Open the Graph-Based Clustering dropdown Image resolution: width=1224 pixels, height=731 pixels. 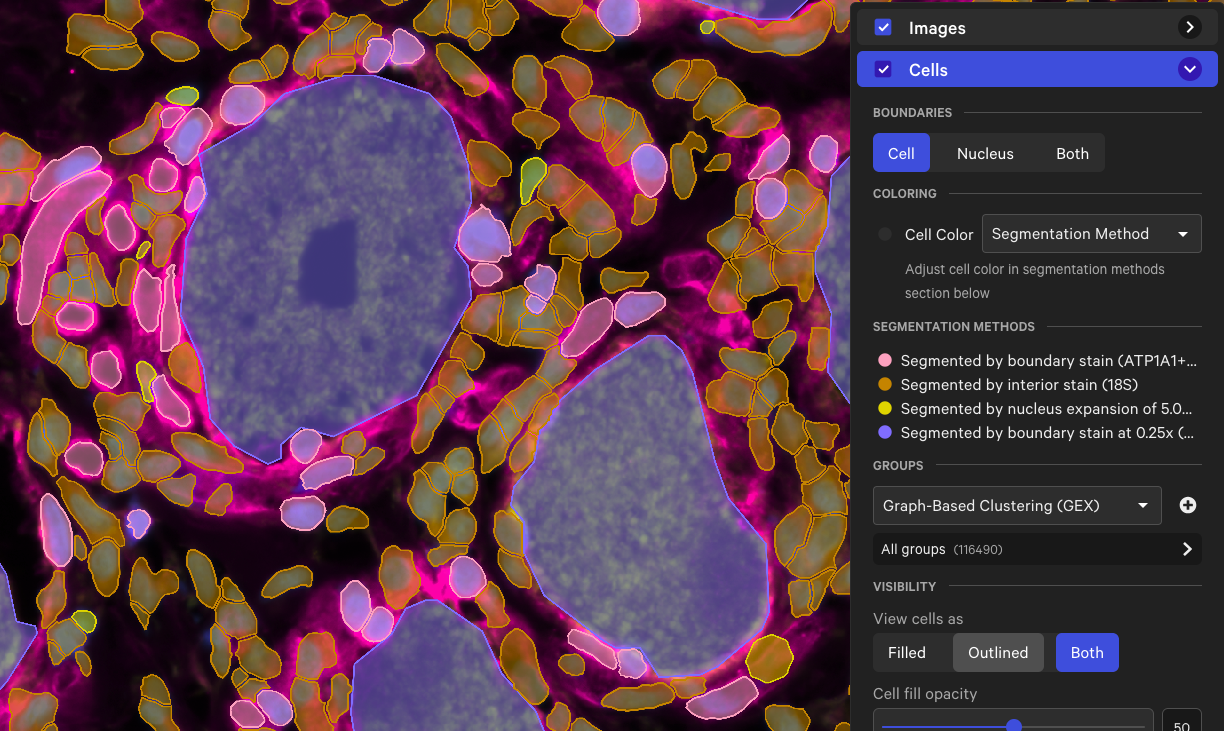pos(1016,506)
